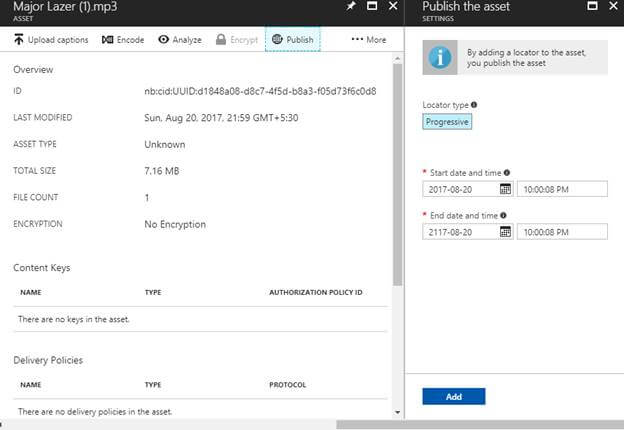Click the Content Keys section heading

(42, 268)
